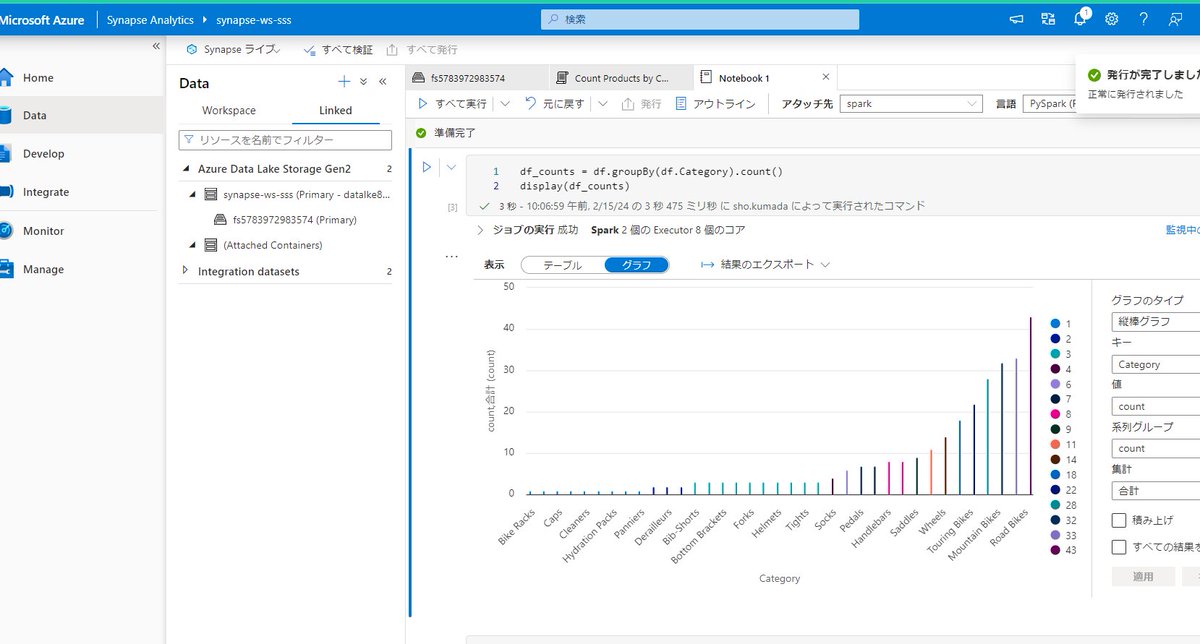Click 元に戻す undo button

(x=555, y=104)
